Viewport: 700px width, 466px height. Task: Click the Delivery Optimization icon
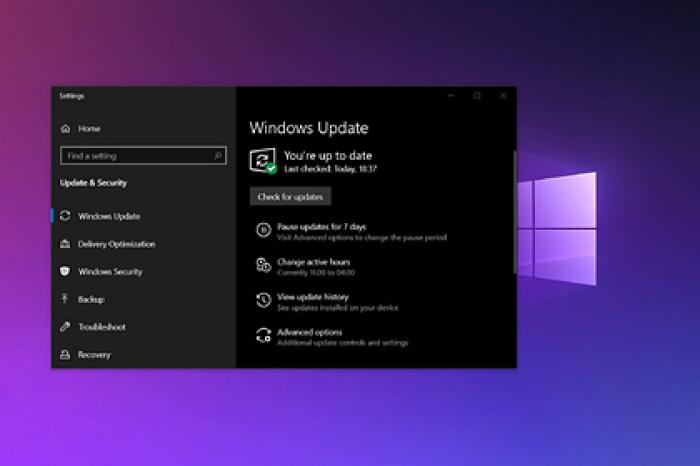(65, 244)
